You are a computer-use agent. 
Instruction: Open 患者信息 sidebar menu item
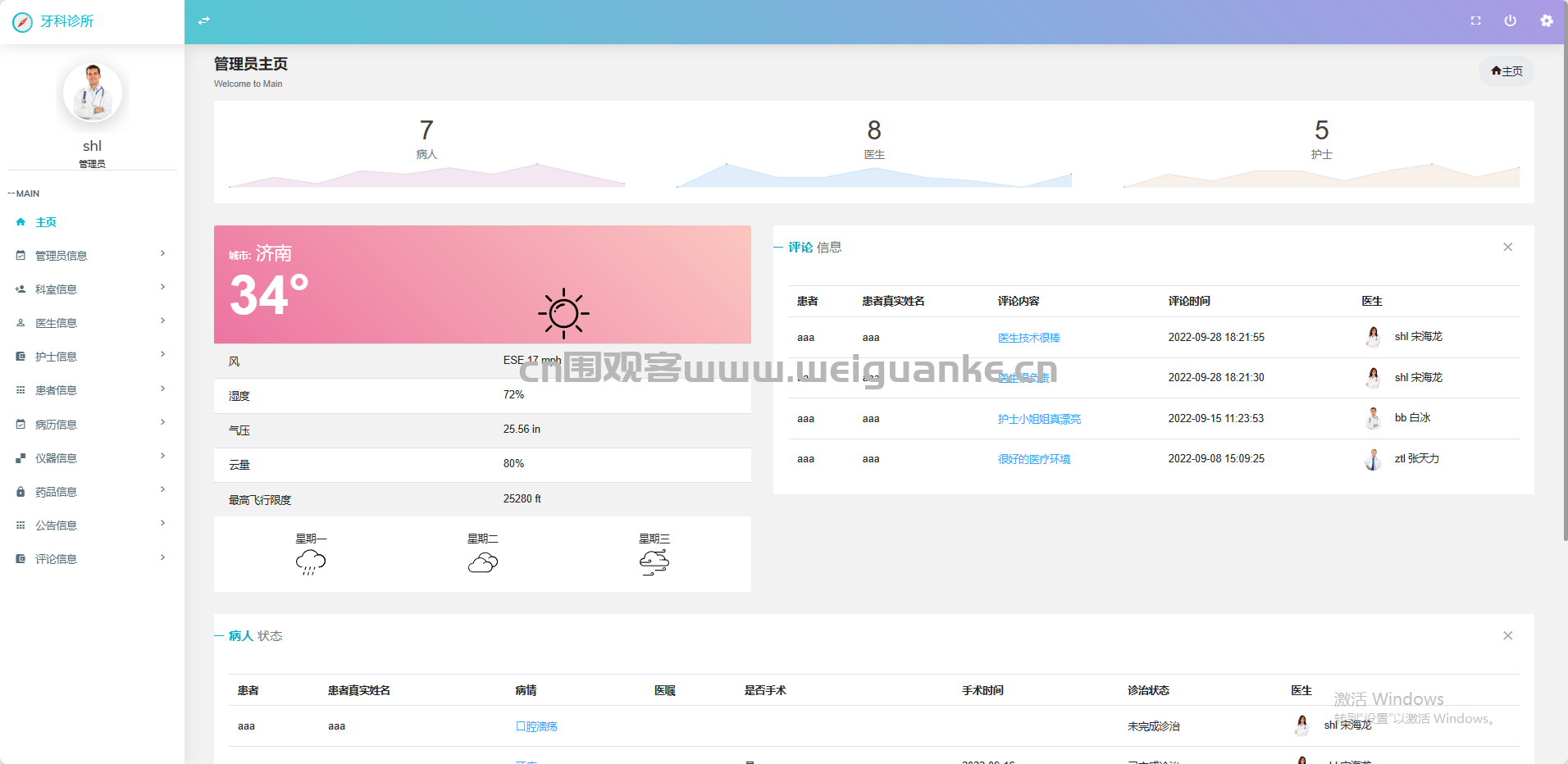tap(92, 390)
